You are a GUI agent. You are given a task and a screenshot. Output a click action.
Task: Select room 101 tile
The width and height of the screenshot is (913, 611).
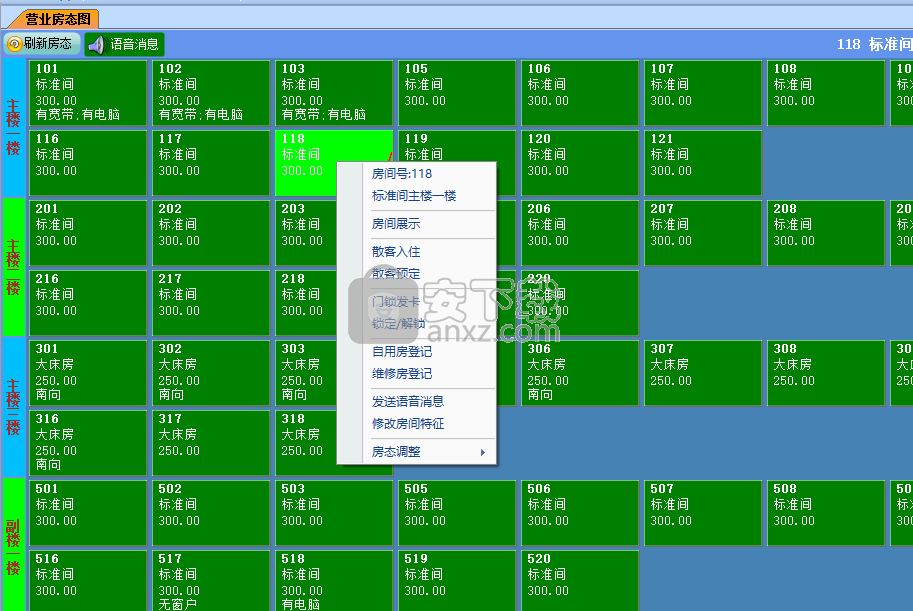click(88, 93)
